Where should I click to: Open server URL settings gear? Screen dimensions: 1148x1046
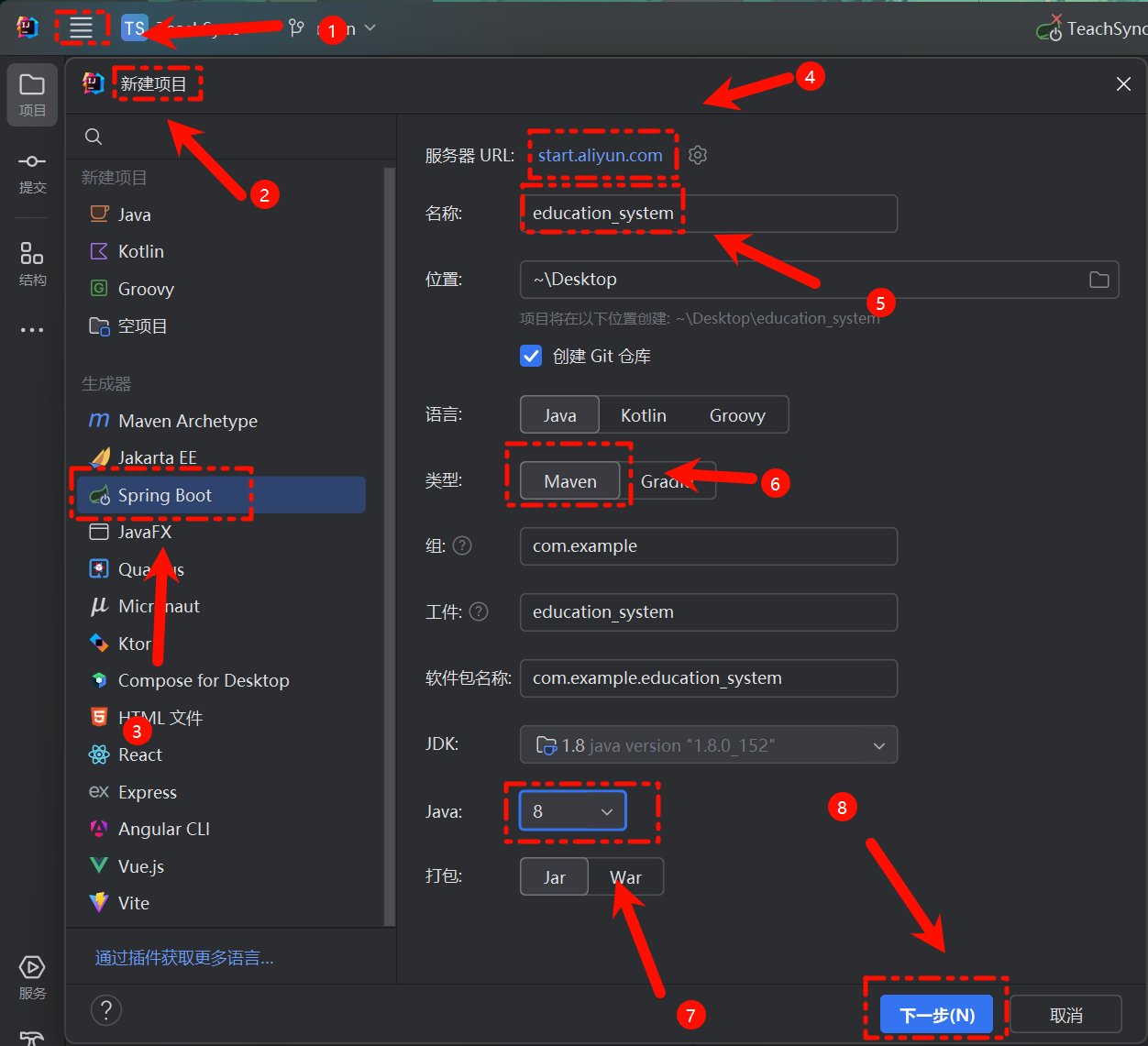(698, 155)
